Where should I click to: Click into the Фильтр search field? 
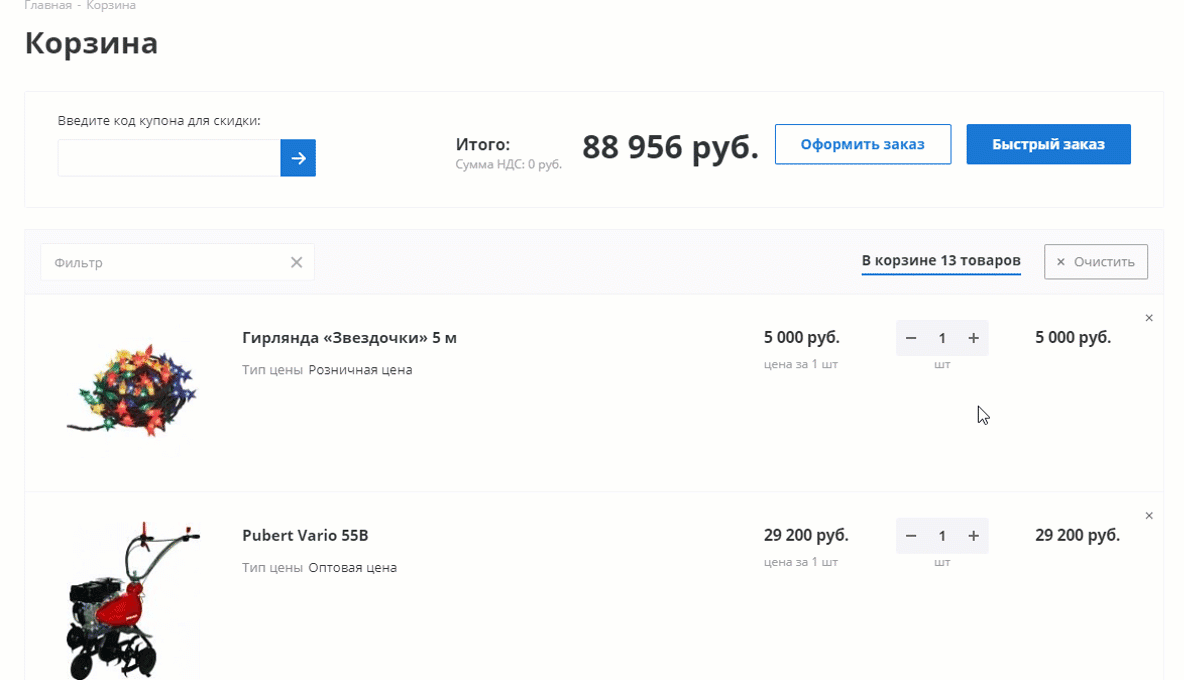coord(165,262)
